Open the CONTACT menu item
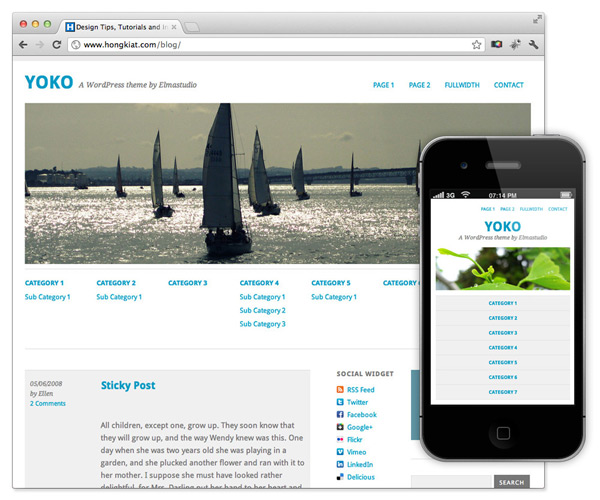The image size is (600, 500). 509,85
